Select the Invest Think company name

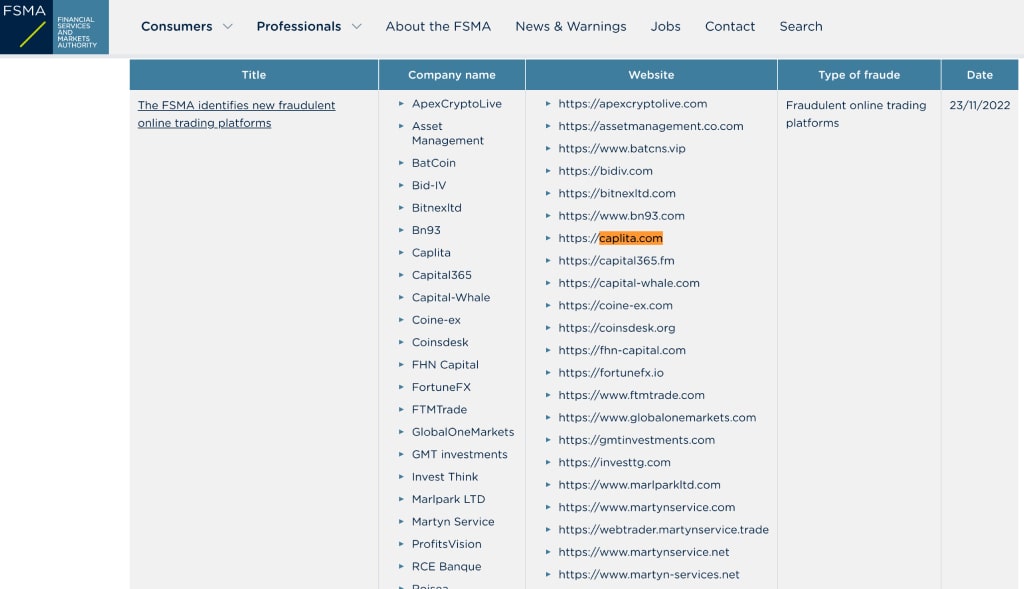click(x=445, y=477)
